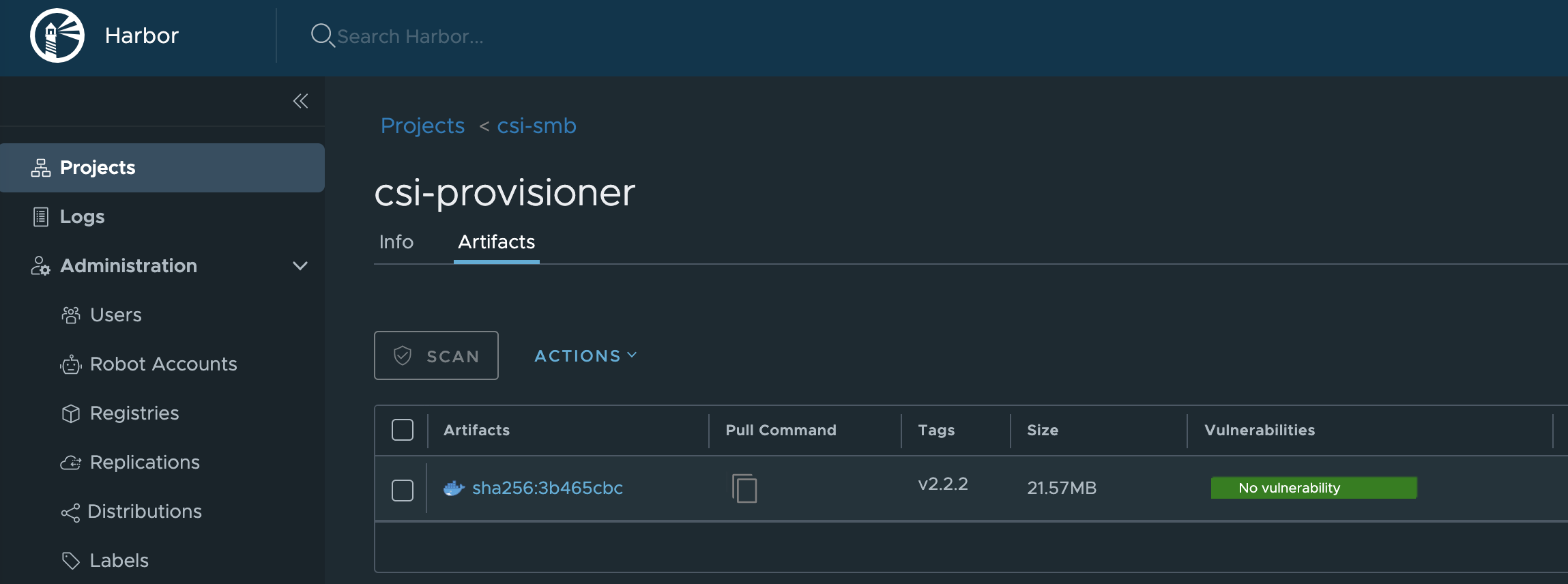Click the Administration gear-user icon
Viewport: 1568px width, 584px height.
click(41, 266)
